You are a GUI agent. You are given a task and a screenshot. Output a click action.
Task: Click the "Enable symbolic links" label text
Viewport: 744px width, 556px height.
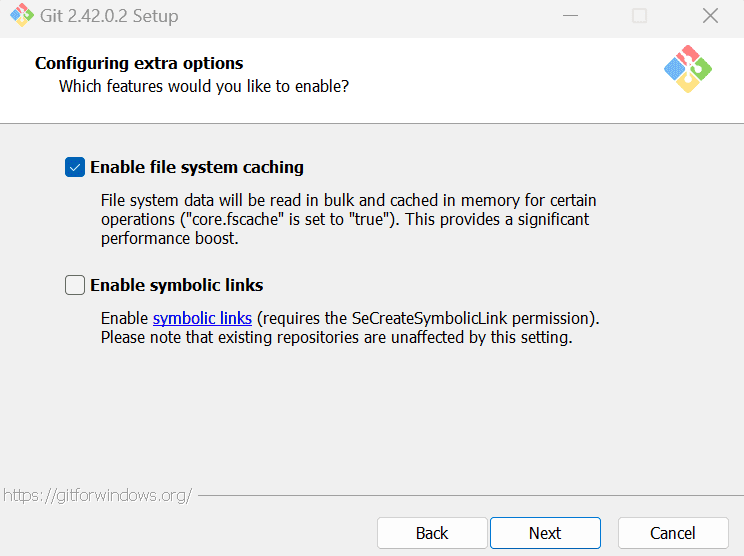pos(177,285)
